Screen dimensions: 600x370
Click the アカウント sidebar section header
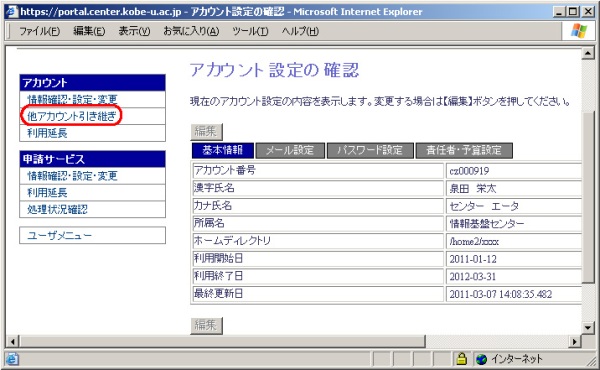tap(93, 83)
